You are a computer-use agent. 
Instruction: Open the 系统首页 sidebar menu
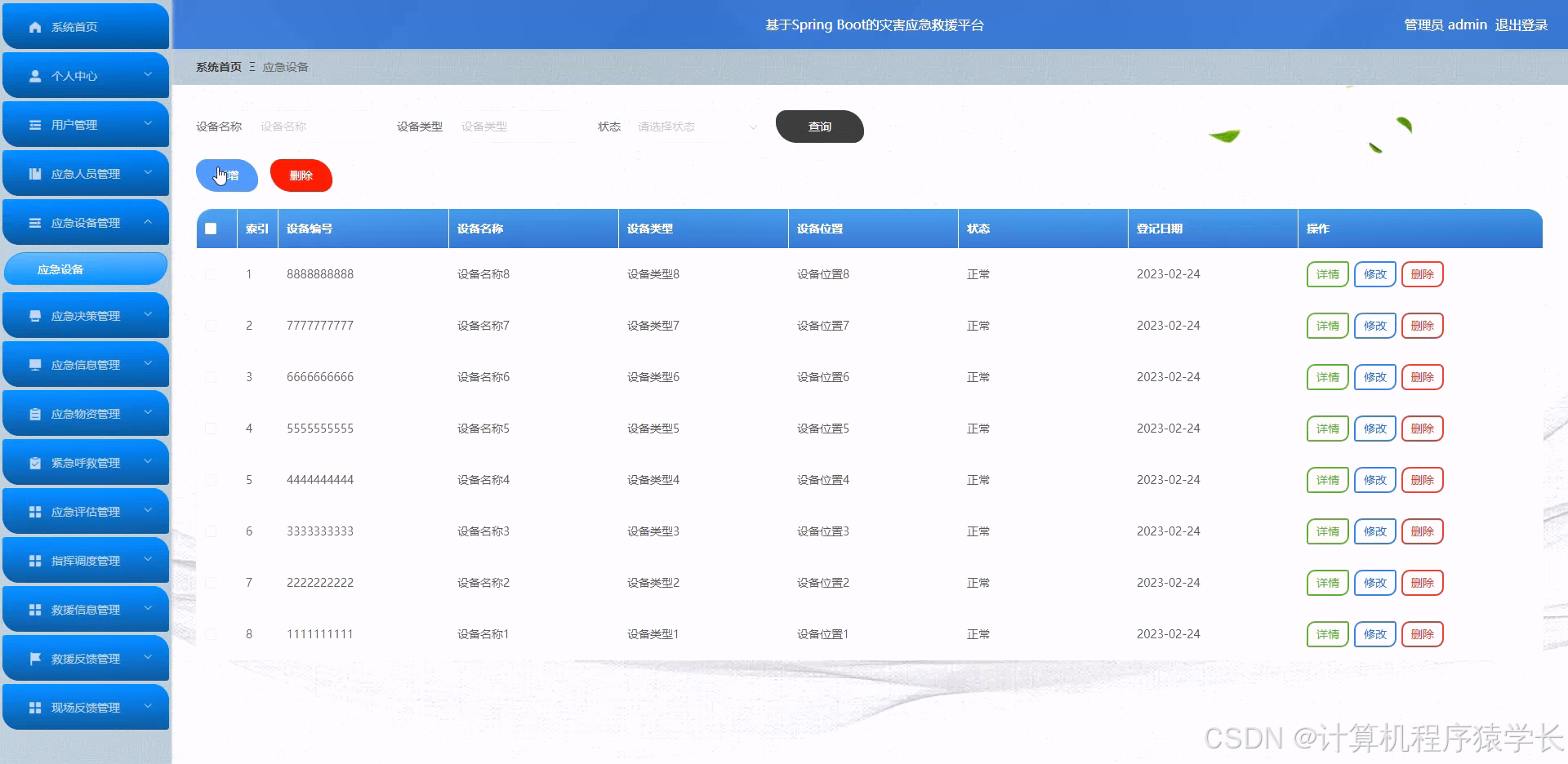tap(86, 27)
